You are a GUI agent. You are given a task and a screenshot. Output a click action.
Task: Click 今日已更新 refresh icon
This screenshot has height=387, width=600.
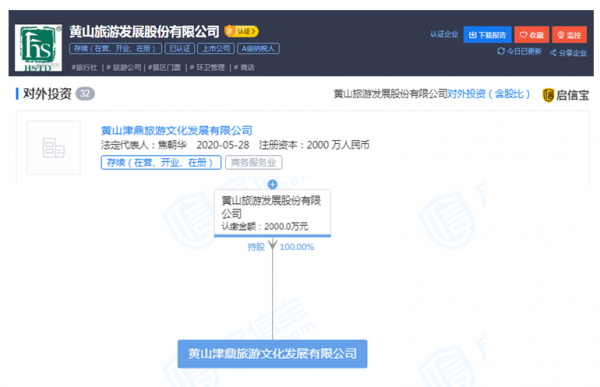click(501, 51)
